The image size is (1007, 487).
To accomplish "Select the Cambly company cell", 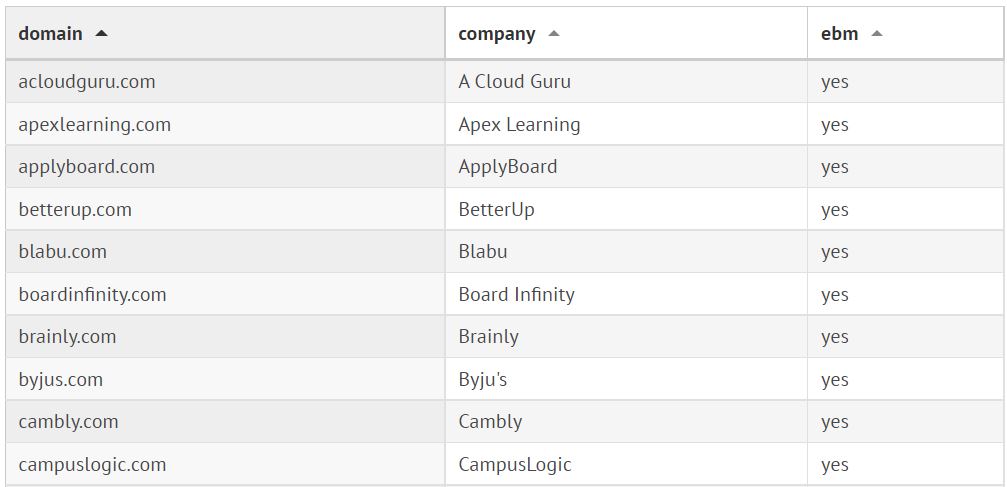I will (490, 422).
